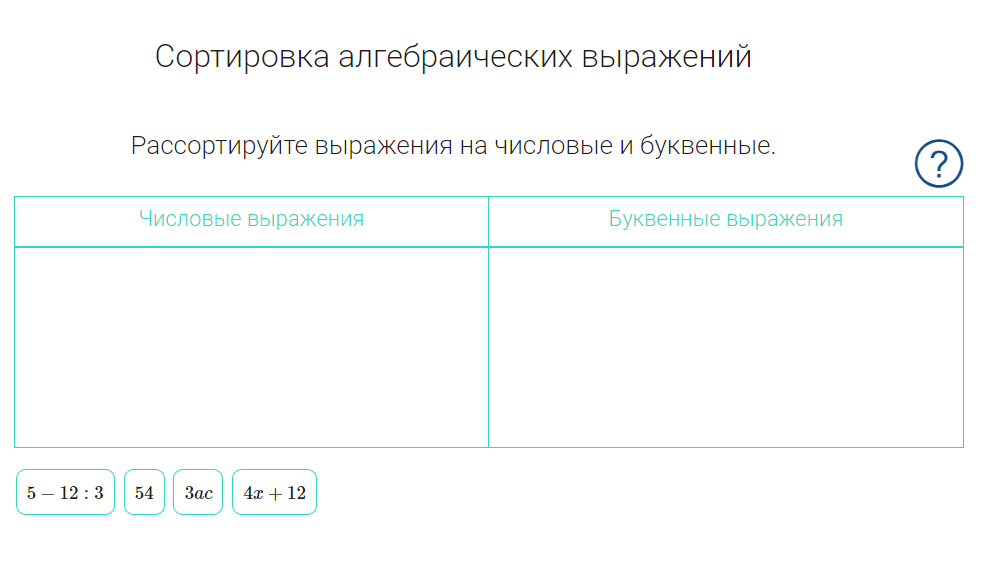This screenshot has height=570, width=986.
Task: Click the instruction text starting with "Рассортируйте"
Action: click(453, 146)
